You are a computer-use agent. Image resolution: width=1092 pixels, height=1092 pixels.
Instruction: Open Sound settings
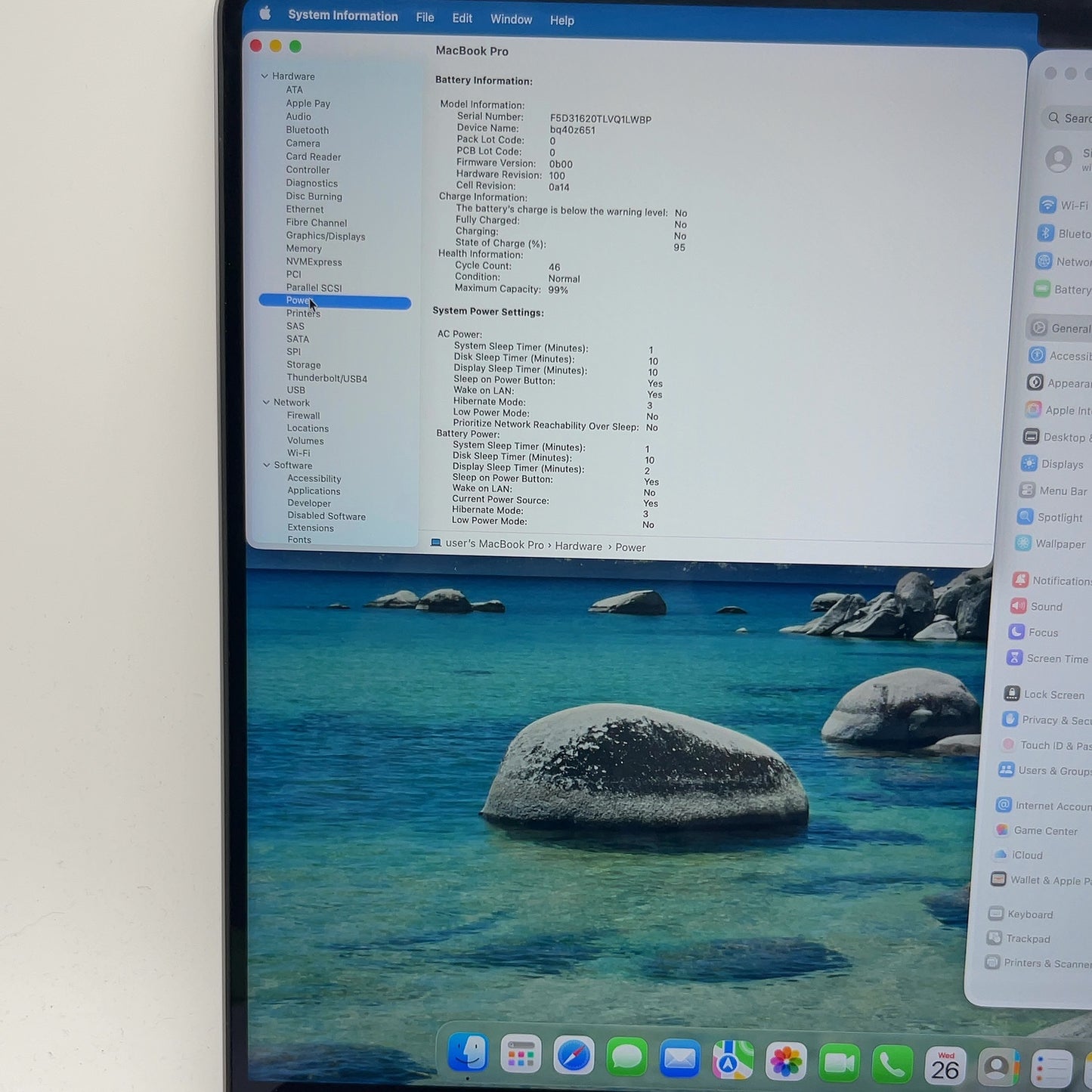click(1037, 607)
